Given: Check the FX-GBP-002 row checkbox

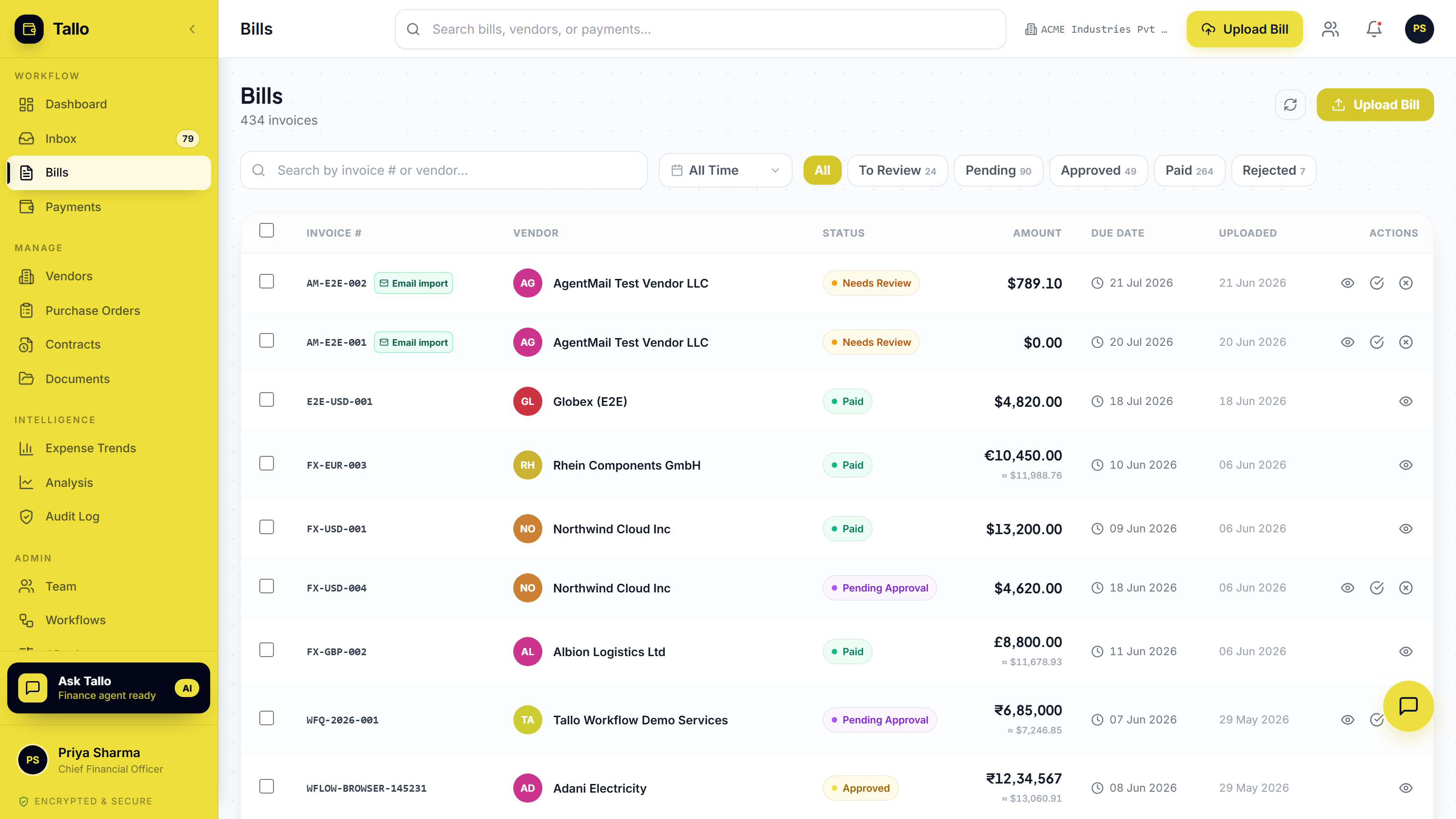Looking at the screenshot, I should (x=266, y=650).
